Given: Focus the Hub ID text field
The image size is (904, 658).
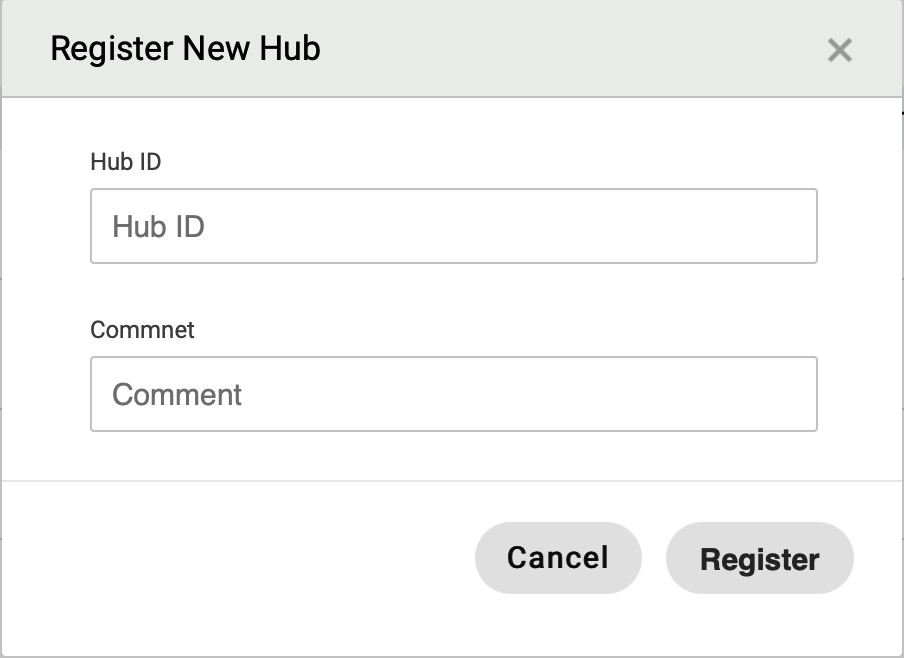Looking at the screenshot, I should [x=453, y=226].
